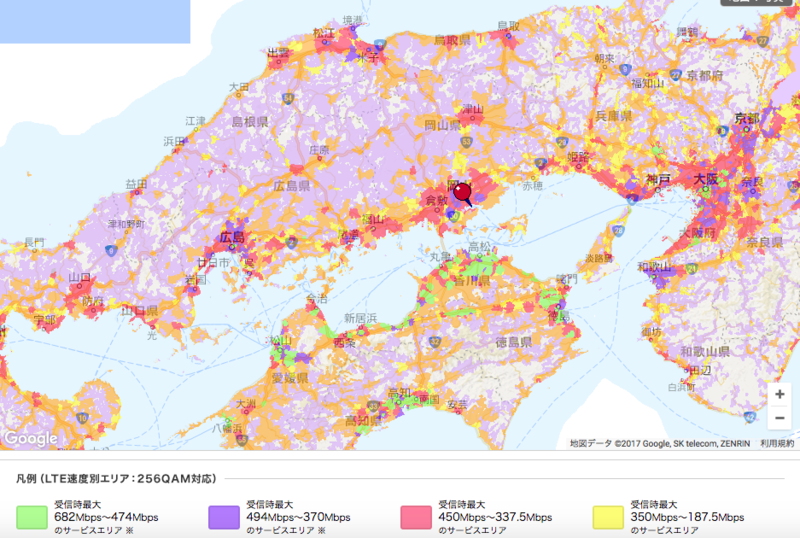Click the 八幡浜 city label

pos(228,428)
